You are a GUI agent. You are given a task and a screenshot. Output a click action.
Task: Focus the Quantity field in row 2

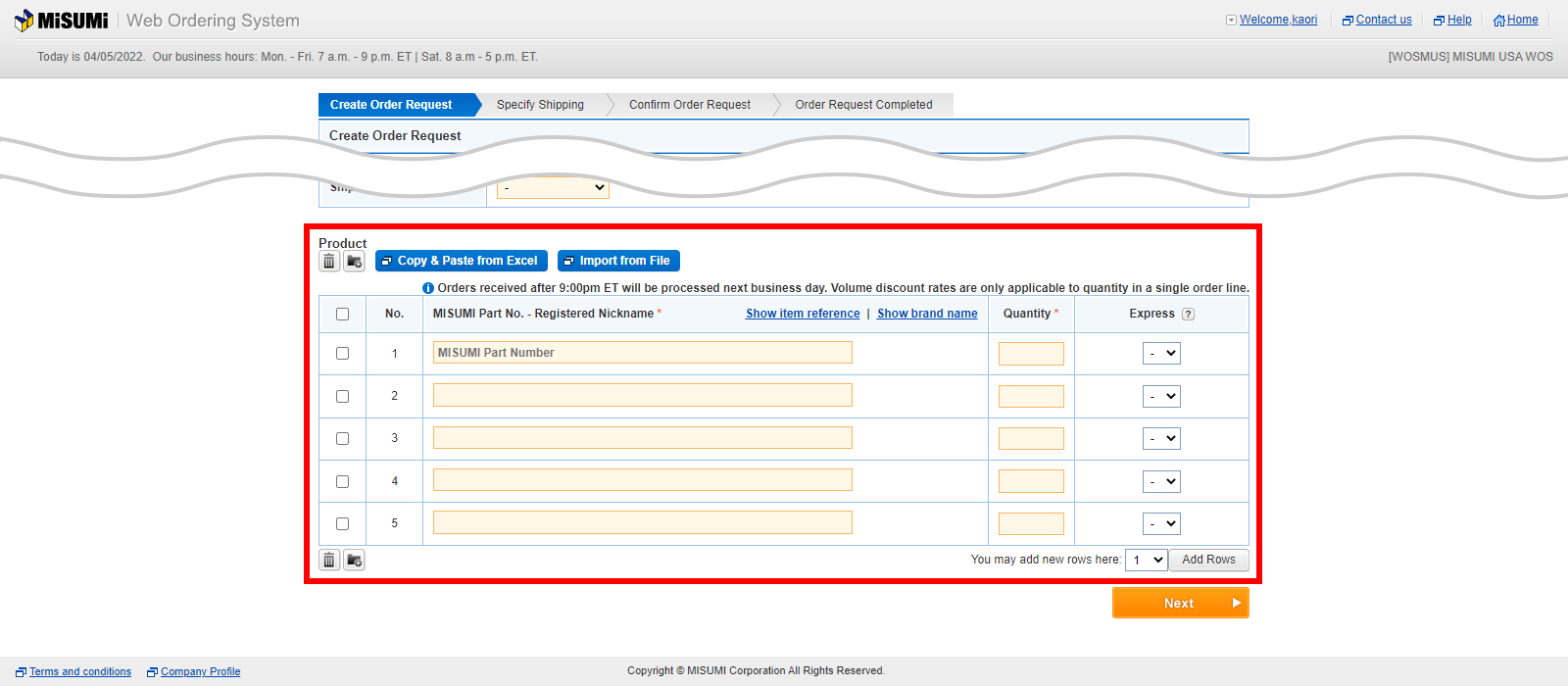[1031, 396]
